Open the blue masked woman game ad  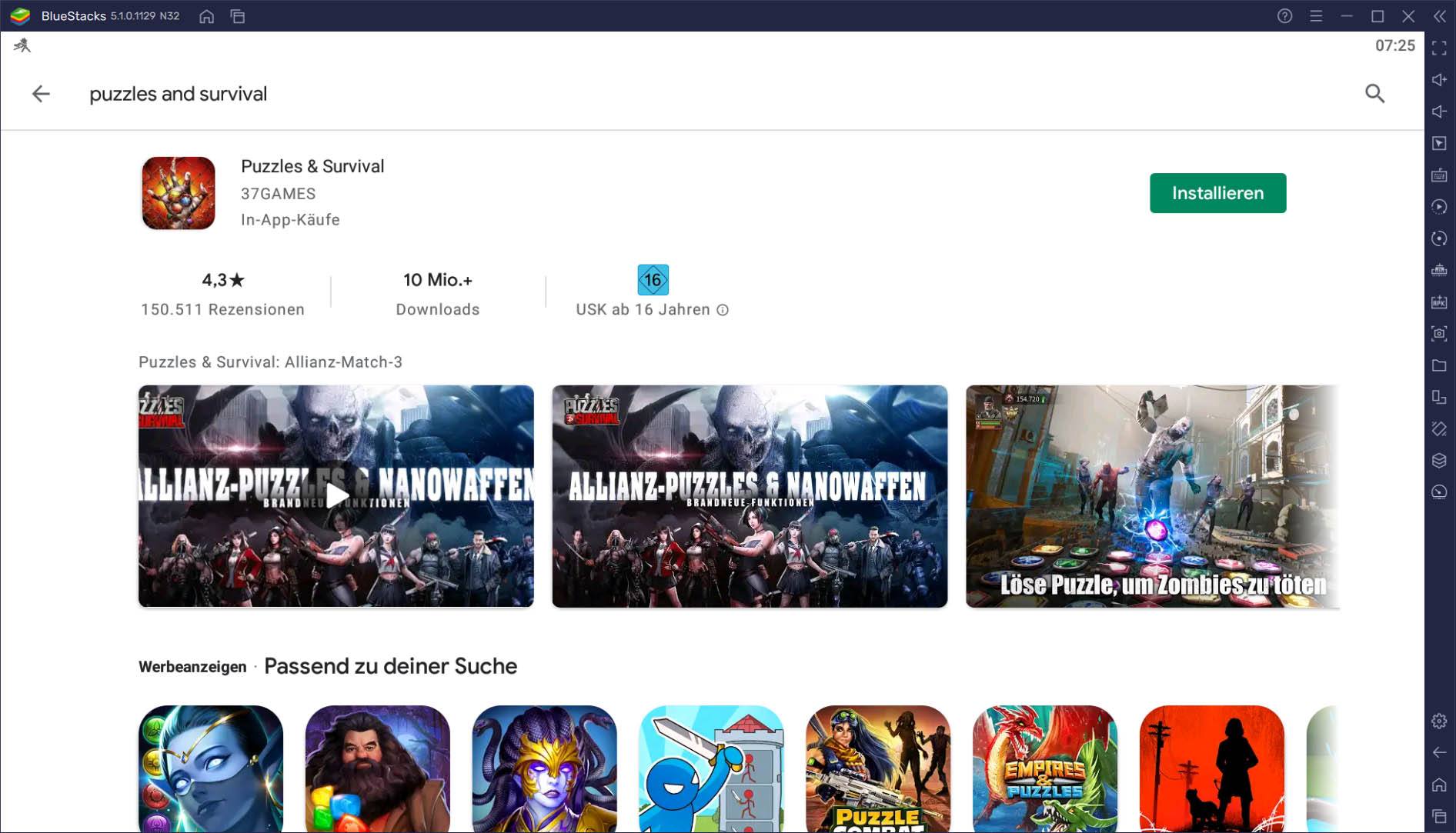click(211, 769)
